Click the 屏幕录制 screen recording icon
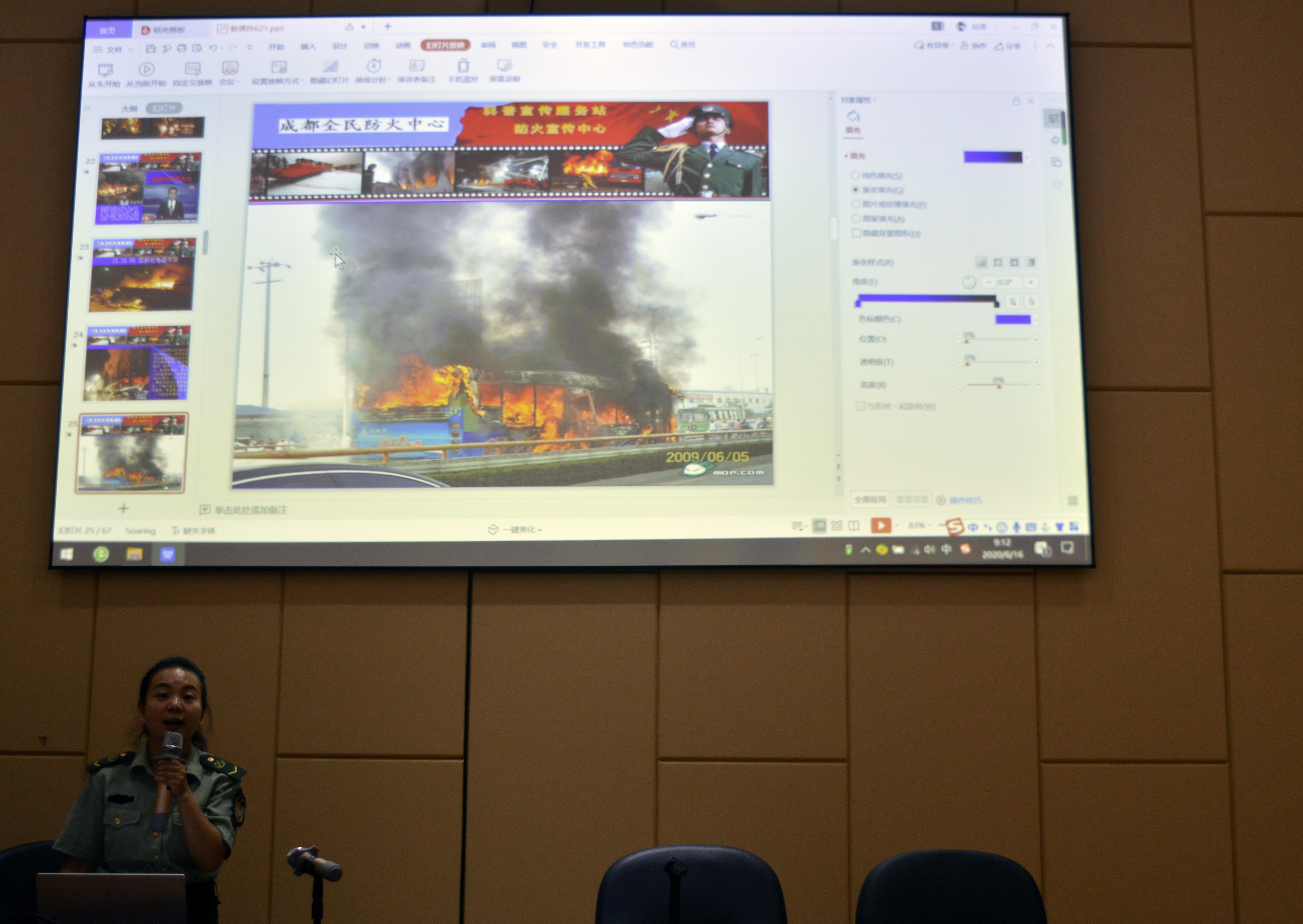1303x924 pixels. click(504, 66)
